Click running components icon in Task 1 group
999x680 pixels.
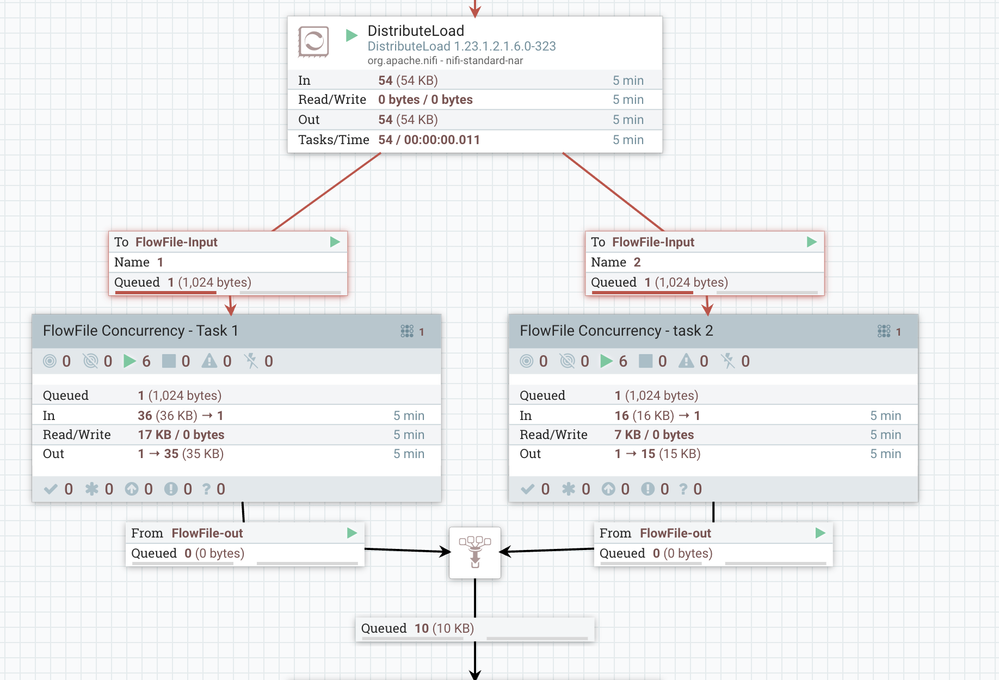tap(129, 361)
